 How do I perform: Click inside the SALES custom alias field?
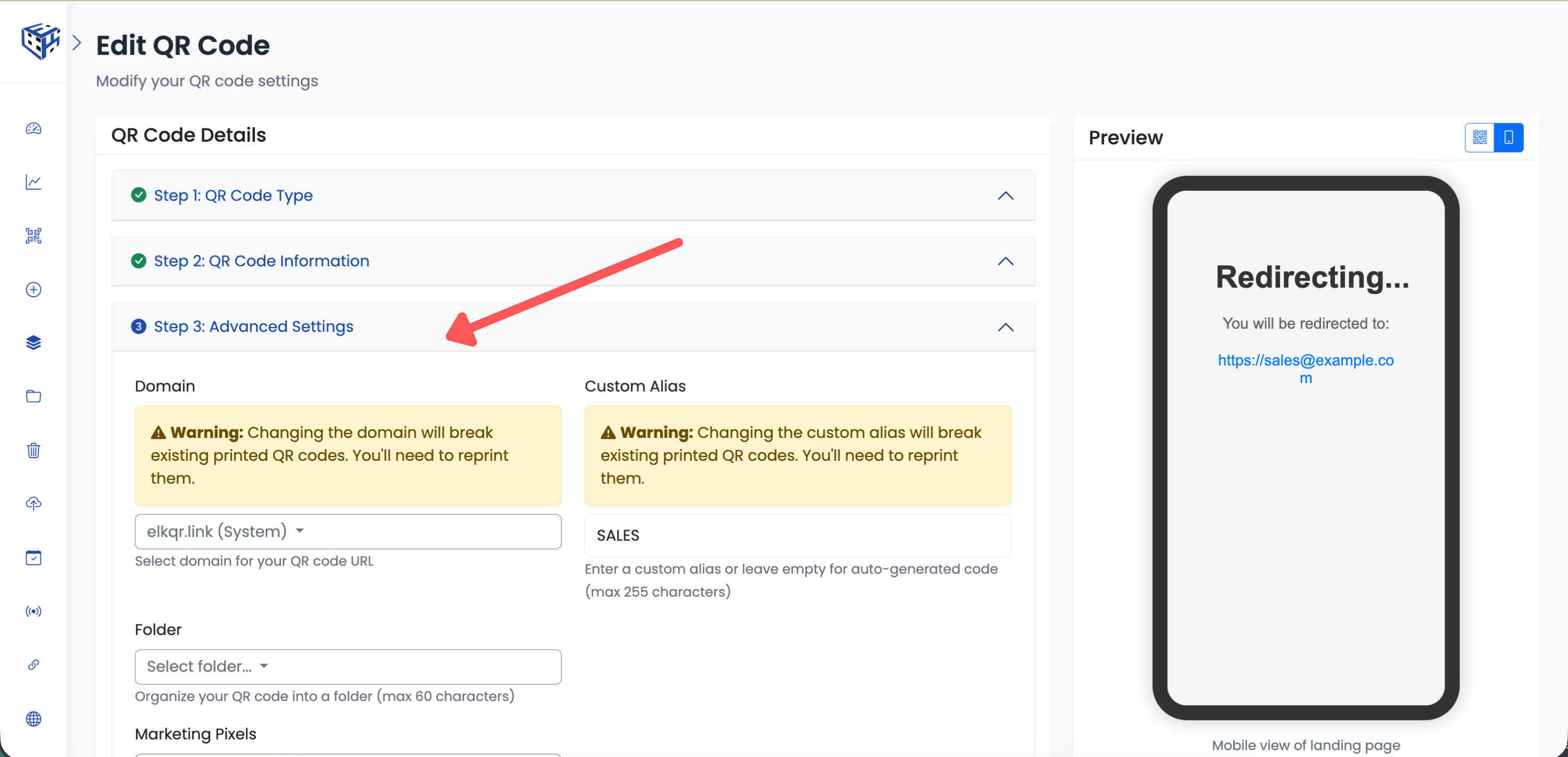(797, 535)
